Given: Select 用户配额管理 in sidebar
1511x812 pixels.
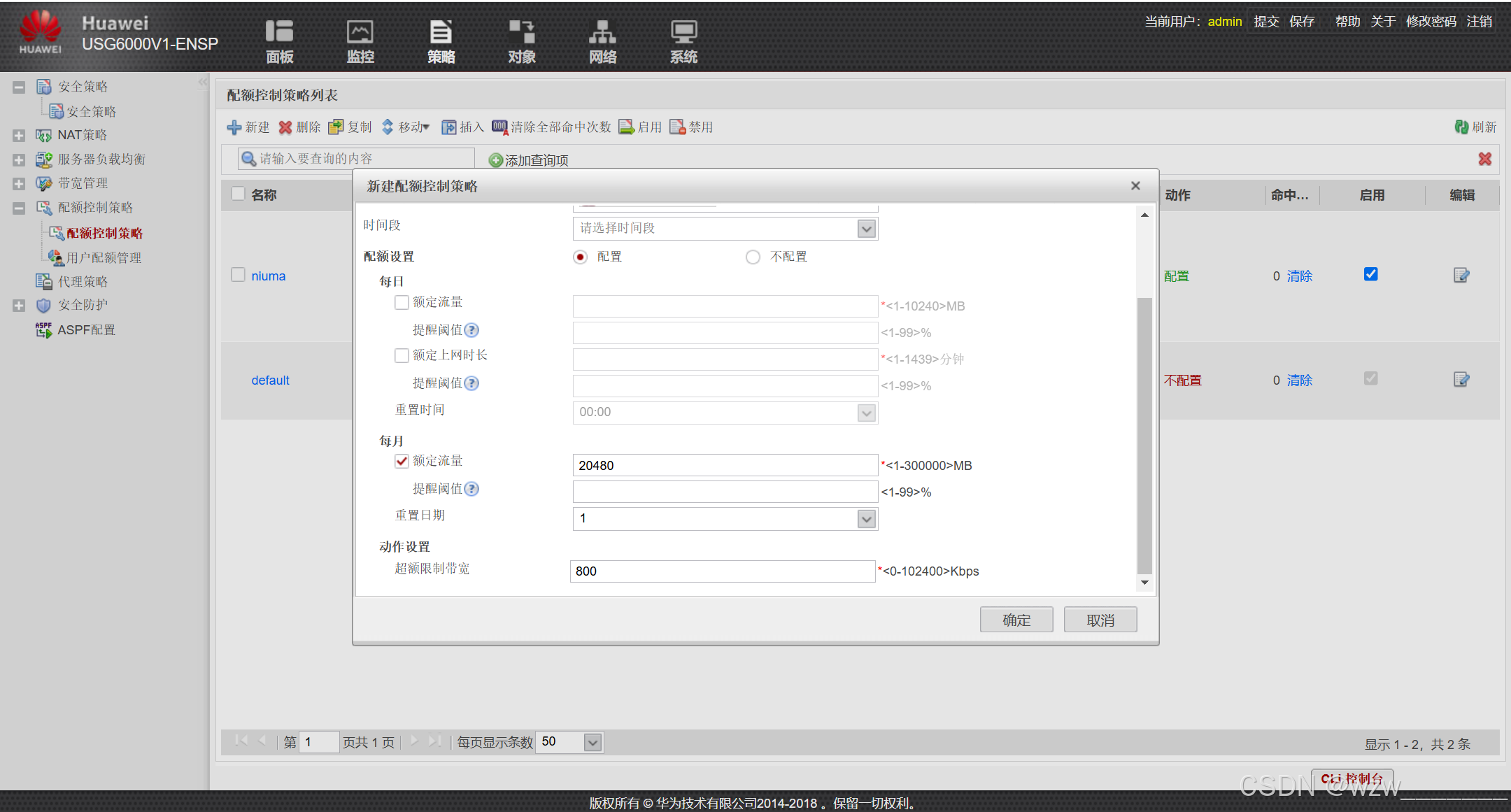Looking at the screenshot, I should 104,258.
